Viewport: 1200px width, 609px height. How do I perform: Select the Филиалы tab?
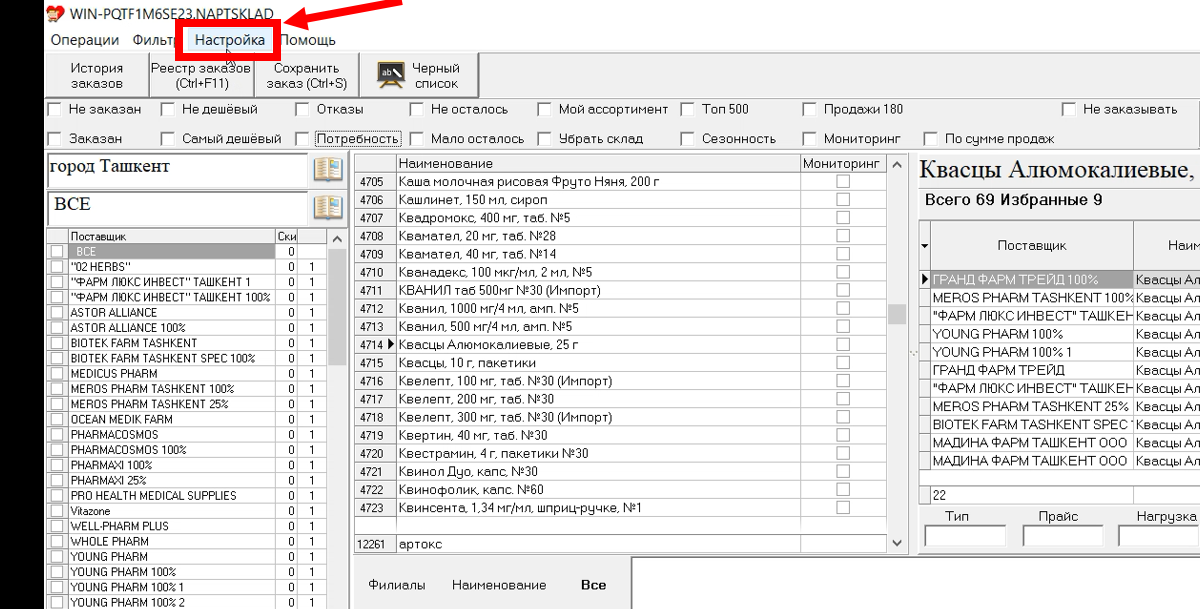point(396,585)
